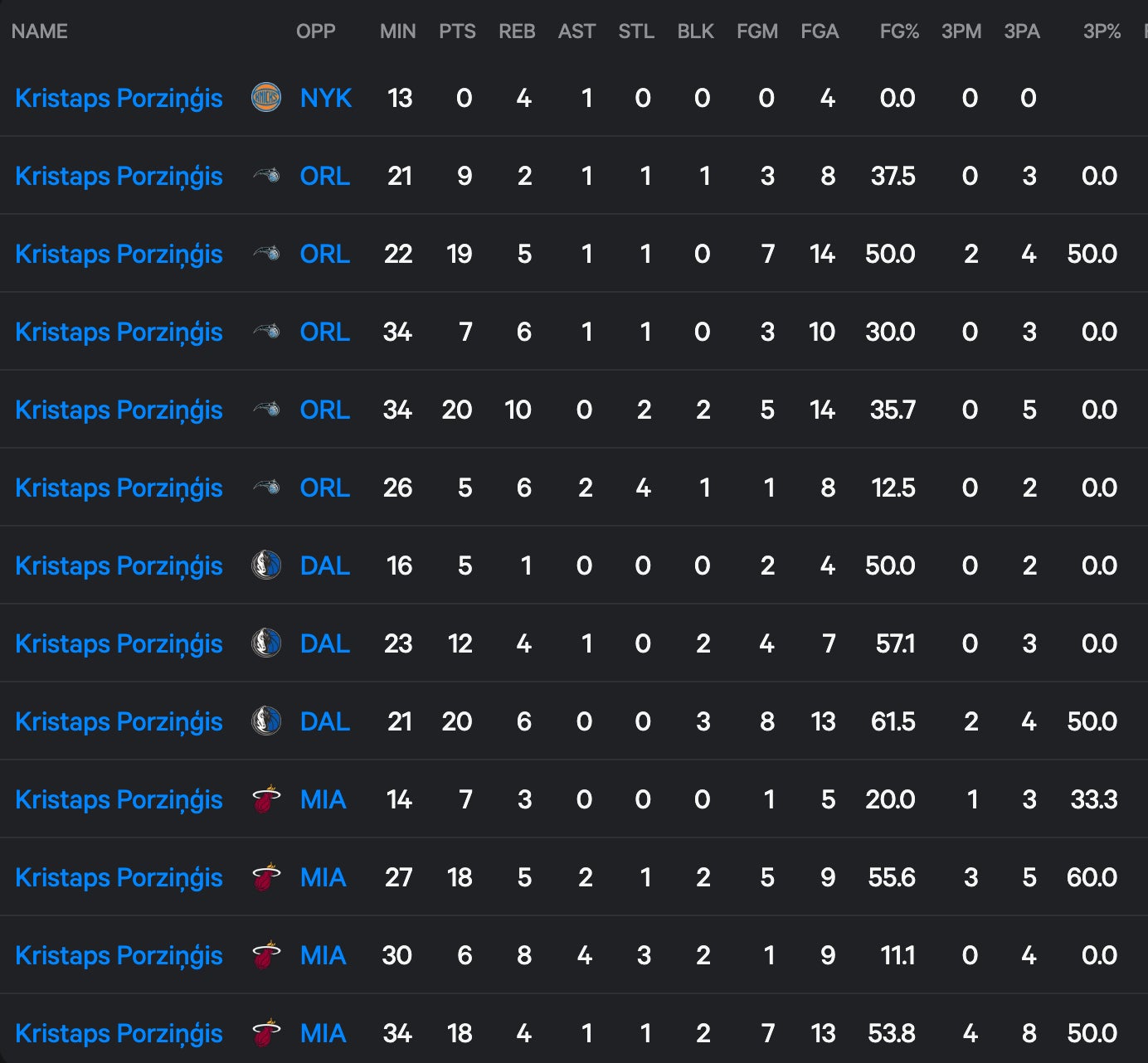Select Mavericks logo in the 61.5 FG% row
This screenshot has height=1063, width=1148.
[x=266, y=721]
